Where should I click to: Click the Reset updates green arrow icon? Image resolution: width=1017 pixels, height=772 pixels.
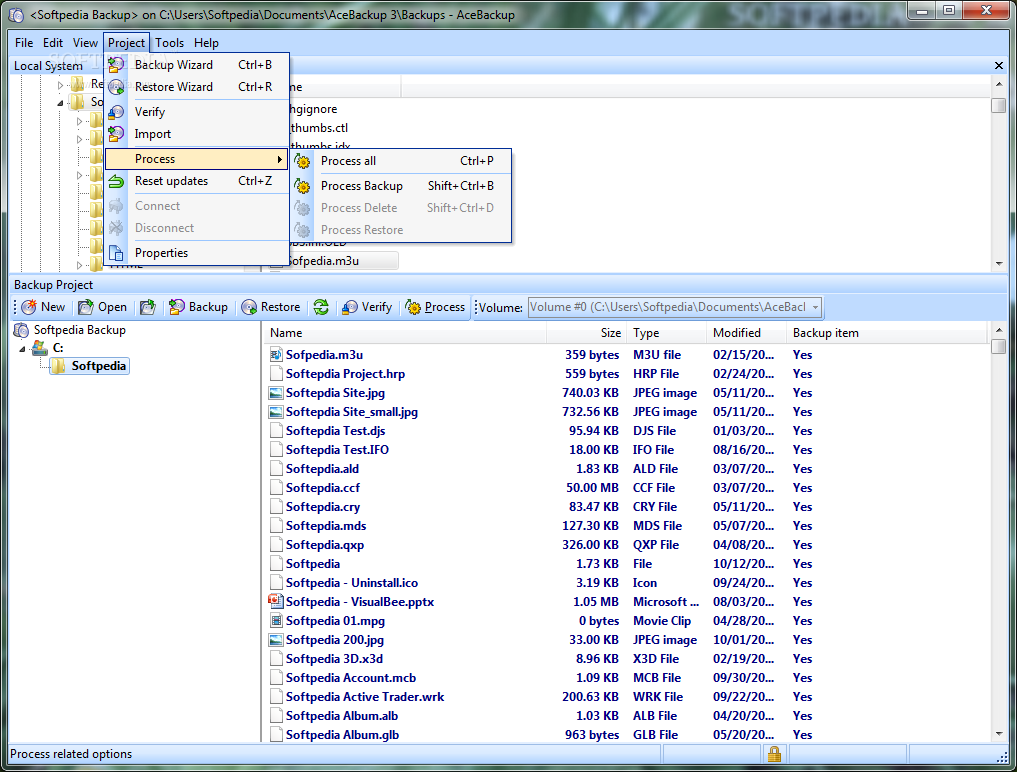coord(116,181)
